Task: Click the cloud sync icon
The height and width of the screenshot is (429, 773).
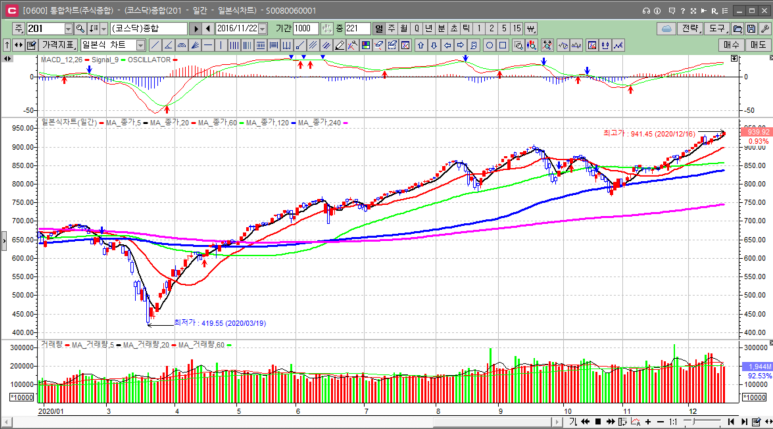Action: click(x=666, y=29)
